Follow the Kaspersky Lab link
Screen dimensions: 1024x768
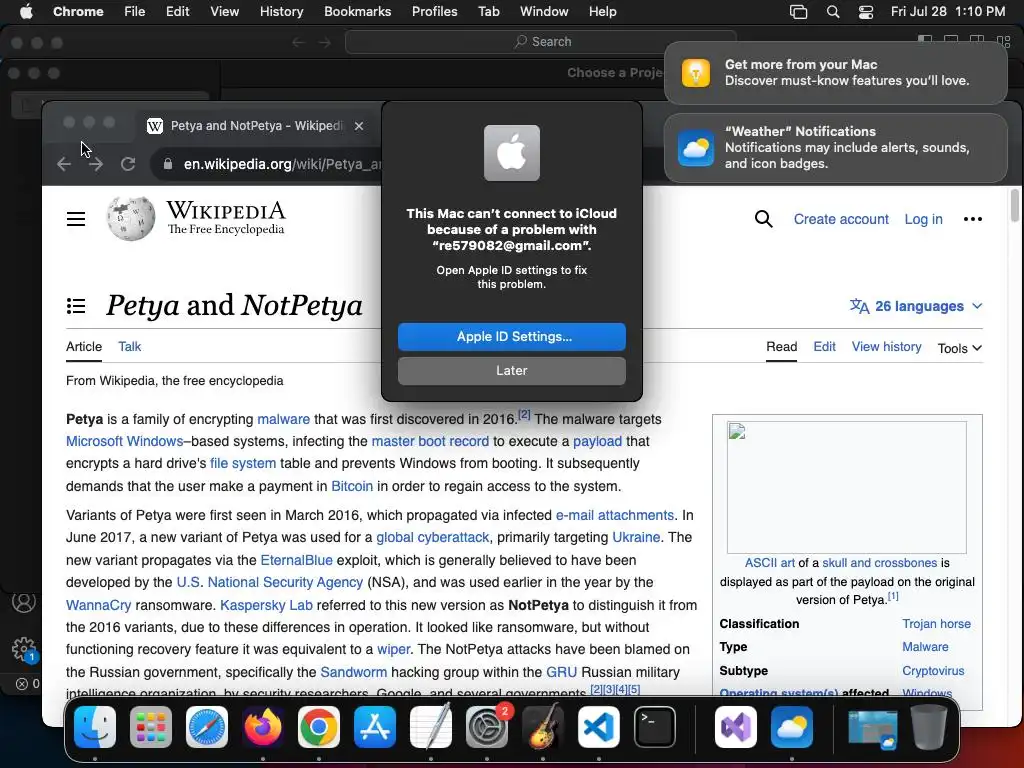coord(266,605)
